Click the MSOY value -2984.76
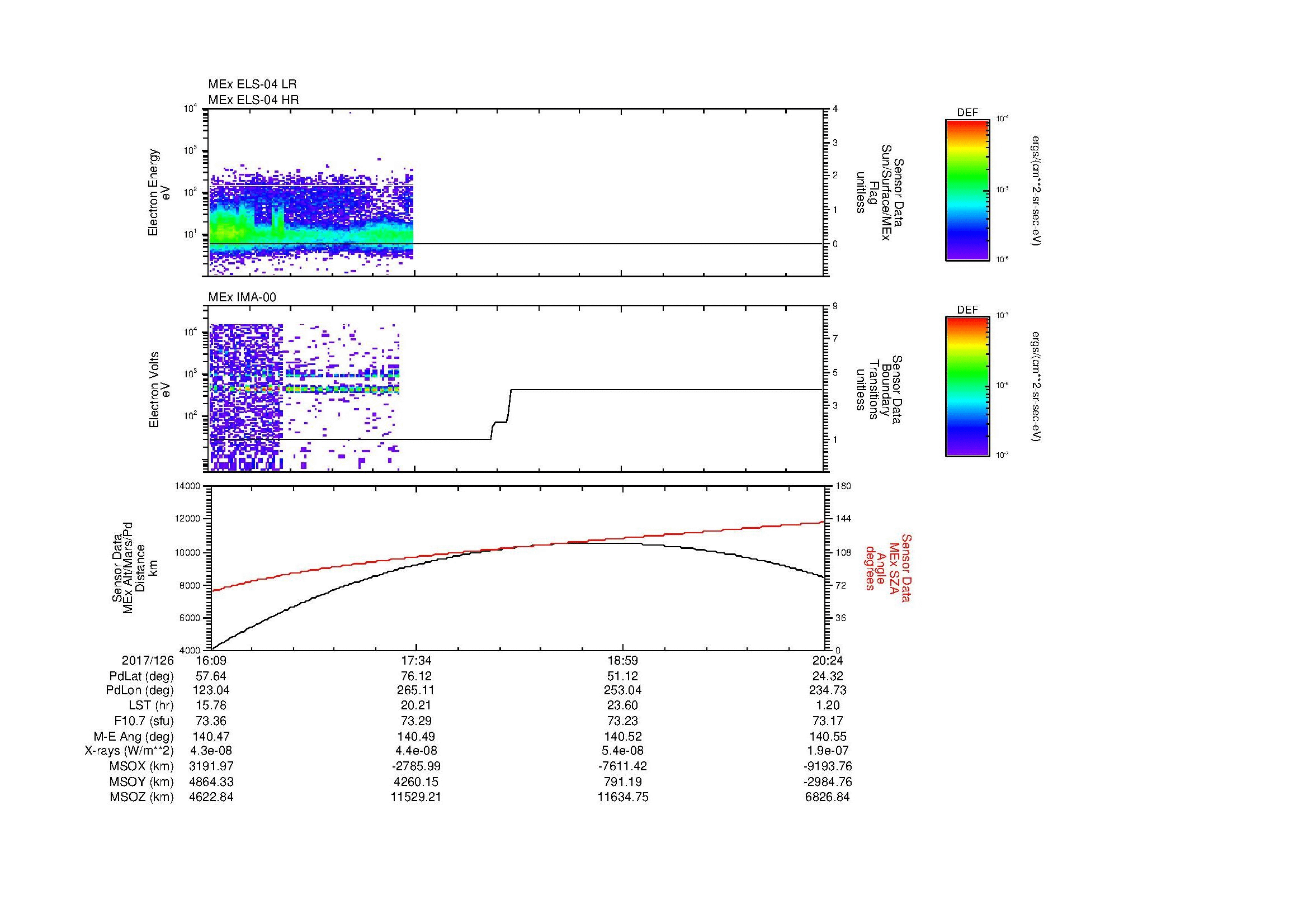The height and width of the screenshot is (924, 1308). pyautogui.click(x=829, y=781)
